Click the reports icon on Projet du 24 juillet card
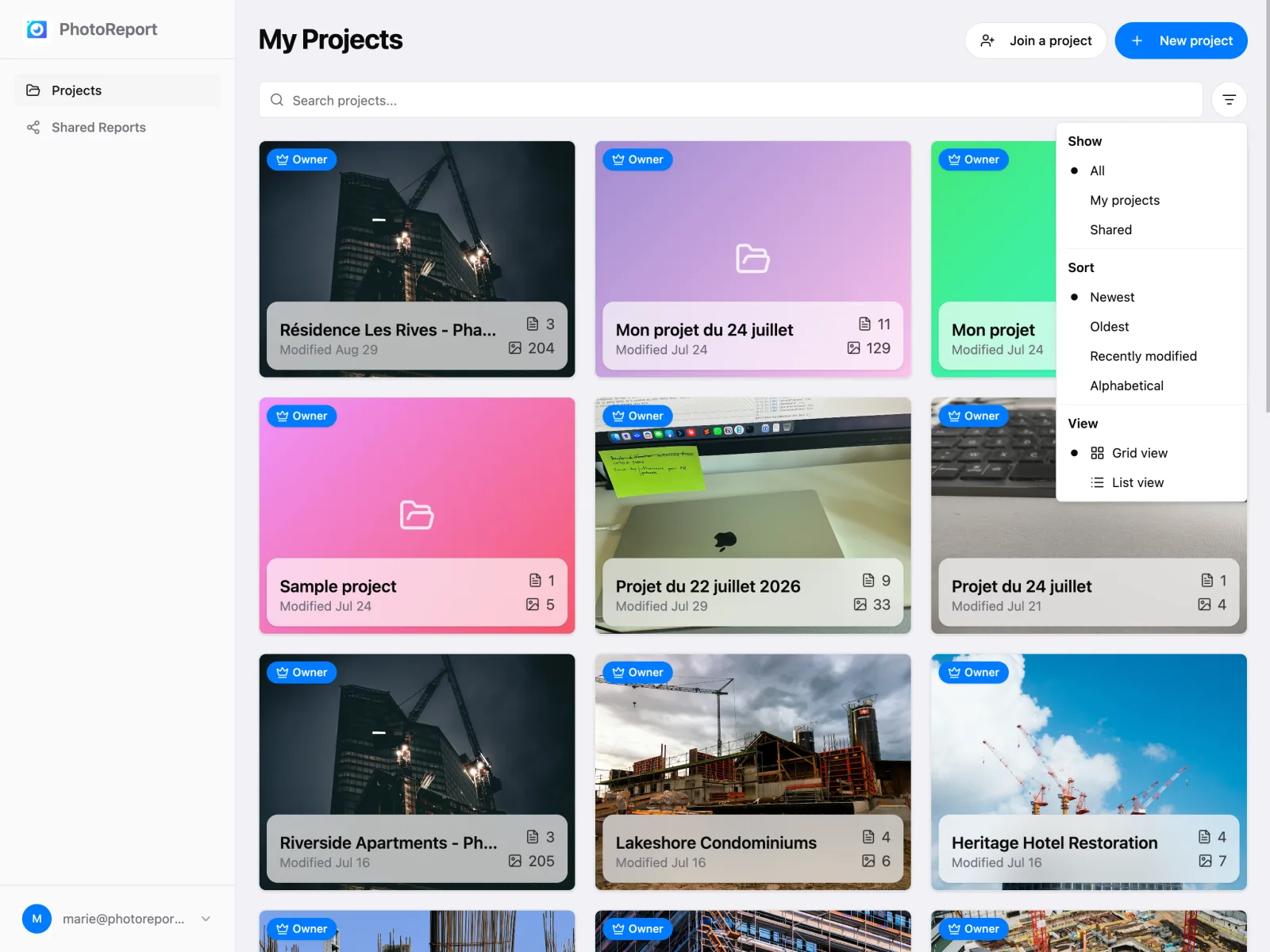The width and height of the screenshot is (1270, 952). pos(1207,581)
